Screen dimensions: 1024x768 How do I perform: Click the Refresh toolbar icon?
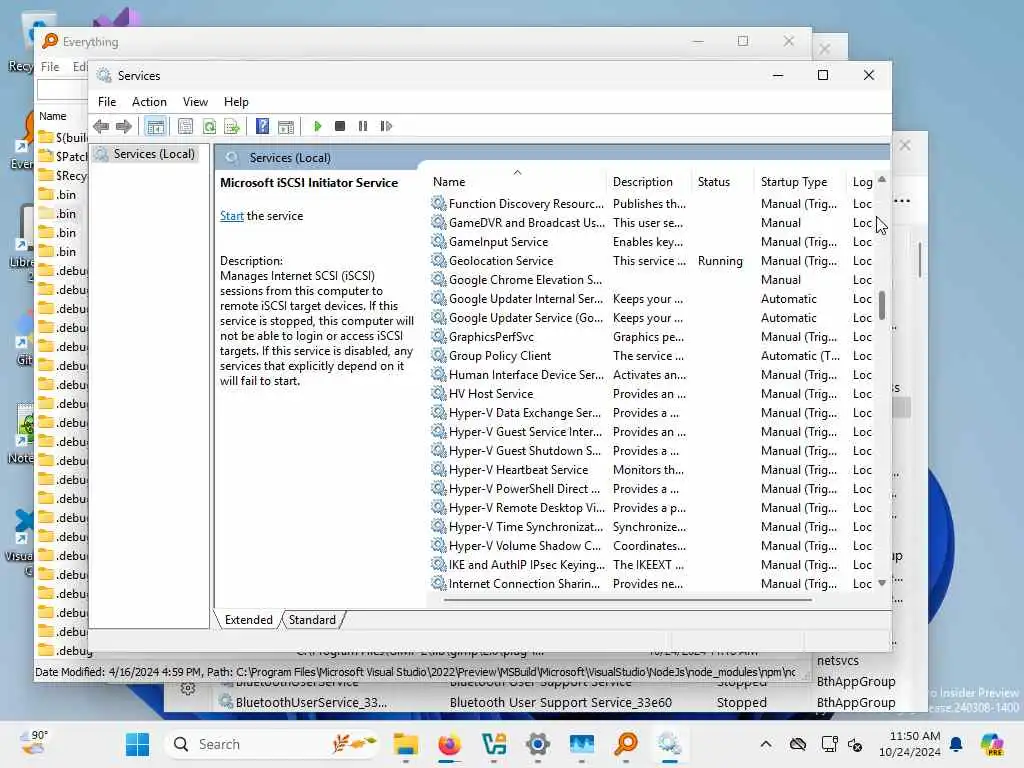[x=209, y=126]
